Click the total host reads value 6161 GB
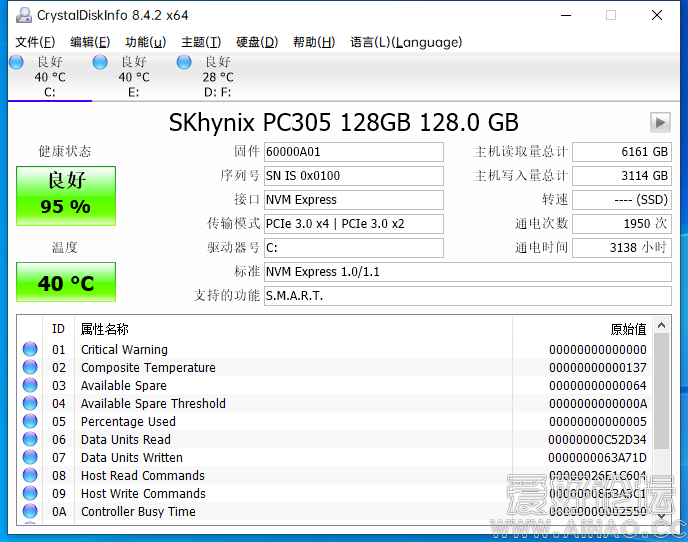Image resolution: width=688 pixels, height=542 pixels. 622,152
